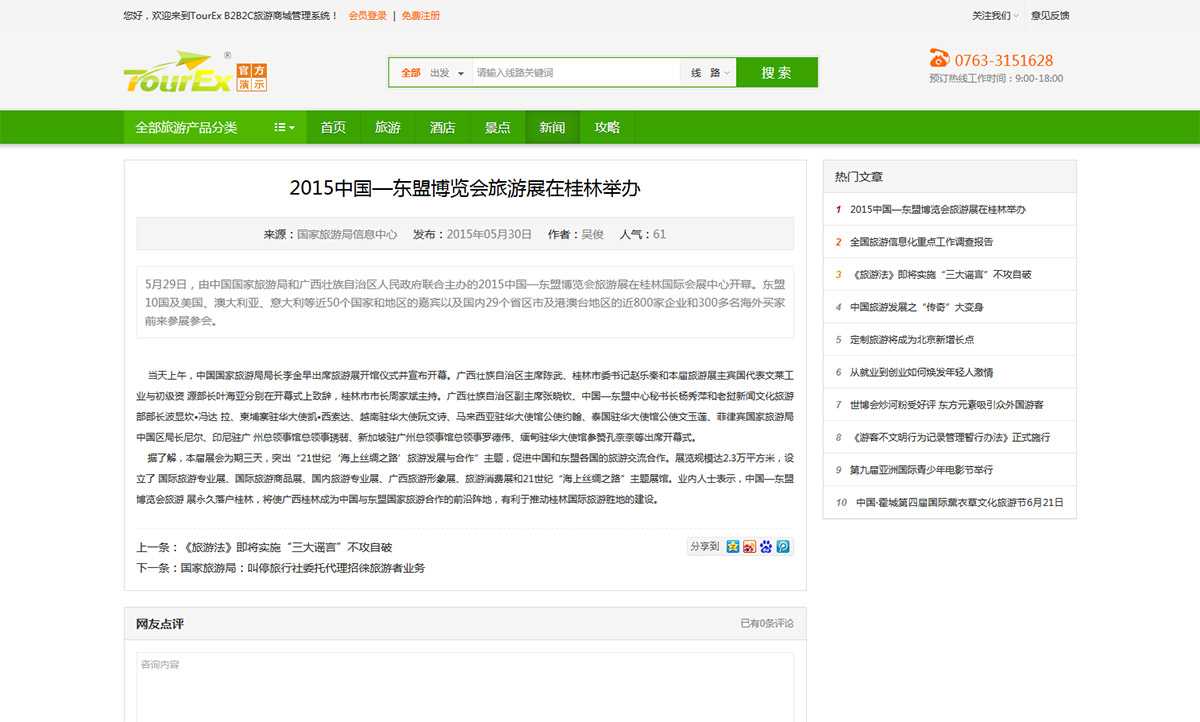Click the orange telephone hotline icon
The image size is (1200, 722).
[x=939, y=59]
